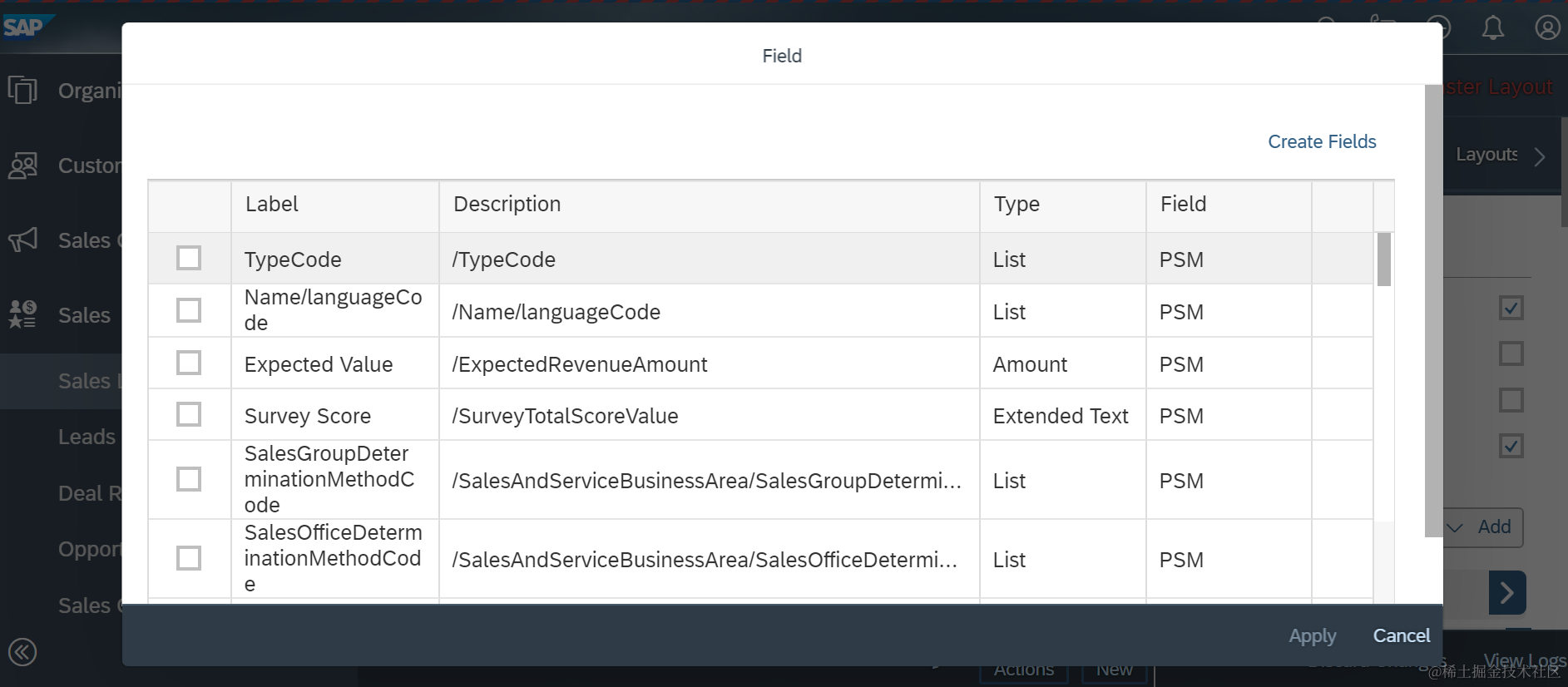
Task: Open the Add dropdown arrow
Action: point(1456,527)
